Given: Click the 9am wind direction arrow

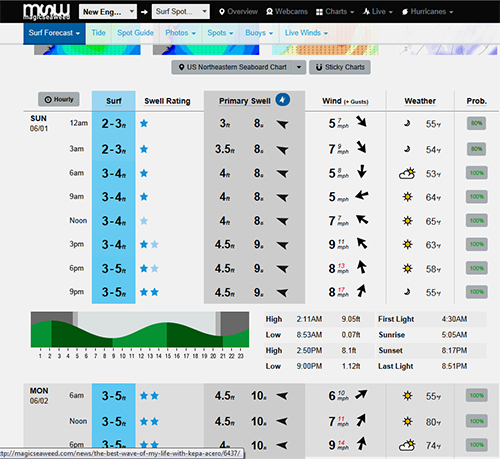Looking at the screenshot, I should pos(362,195).
